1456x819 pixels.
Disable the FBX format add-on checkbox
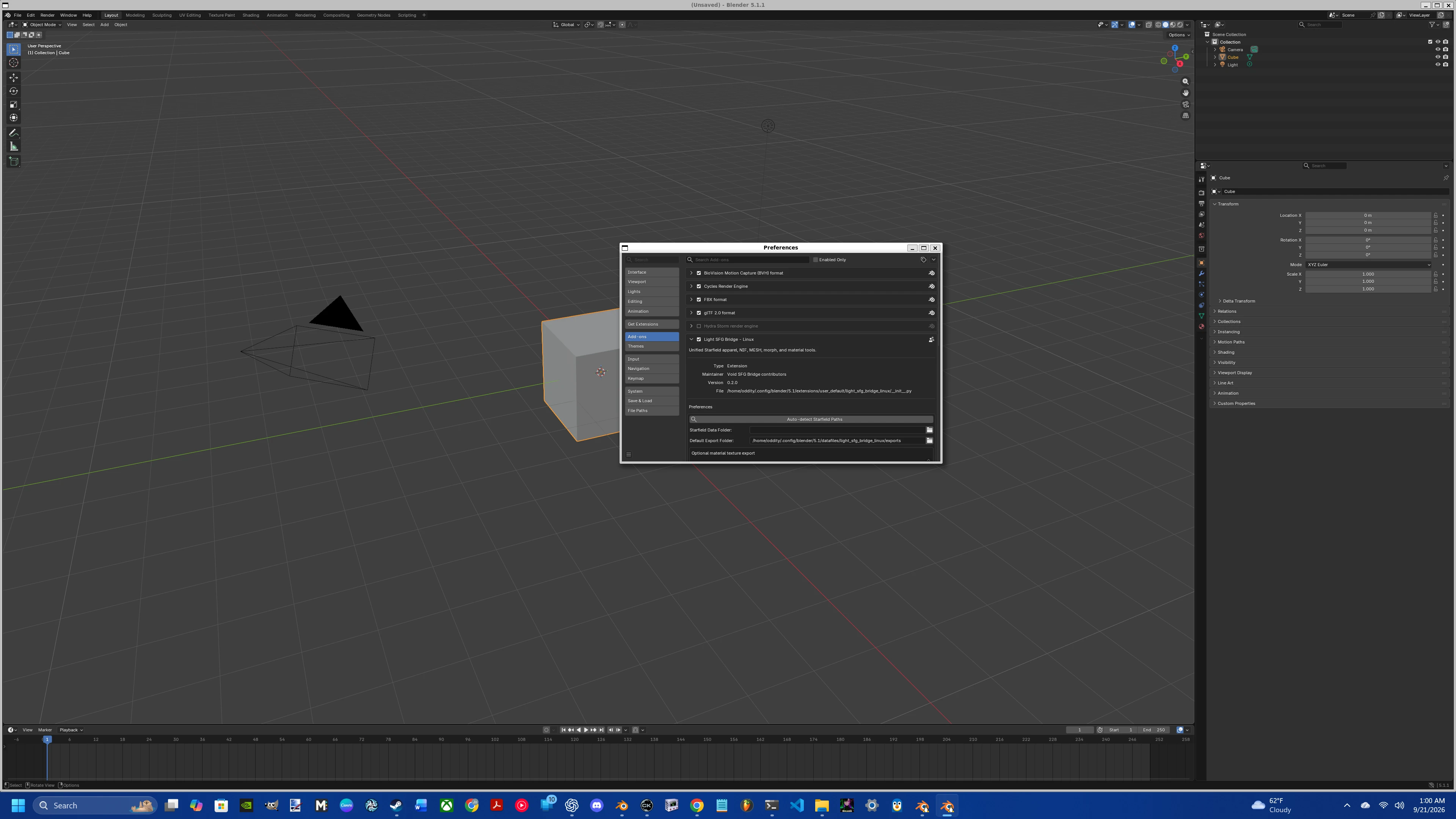(x=698, y=300)
